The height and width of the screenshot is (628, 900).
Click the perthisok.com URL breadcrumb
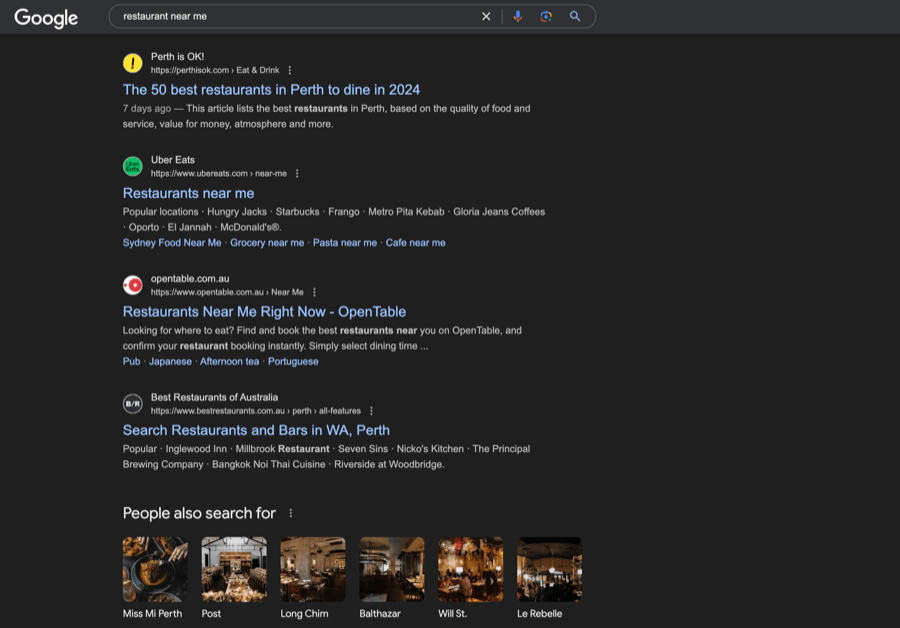pos(215,70)
